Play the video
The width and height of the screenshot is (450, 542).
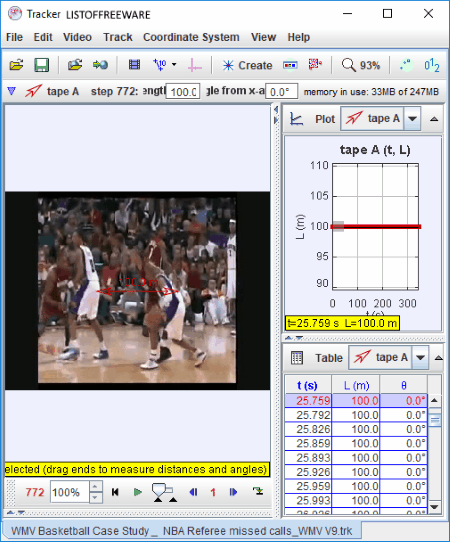tap(138, 492)
